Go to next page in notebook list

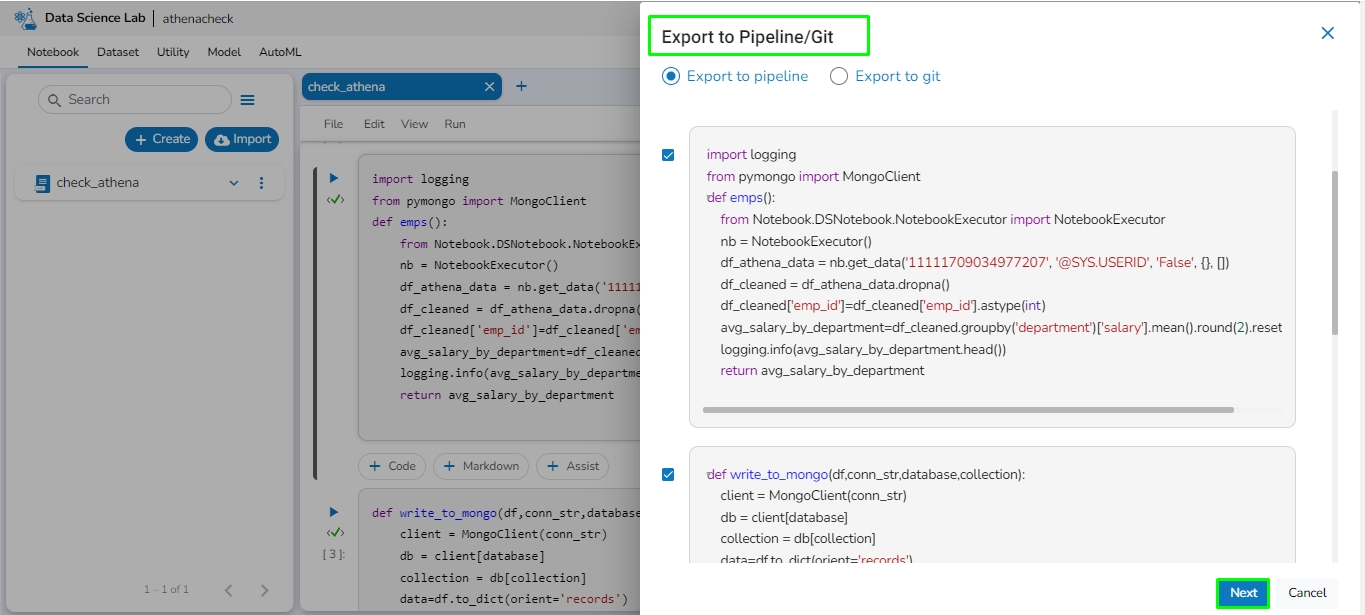[264, 590]
